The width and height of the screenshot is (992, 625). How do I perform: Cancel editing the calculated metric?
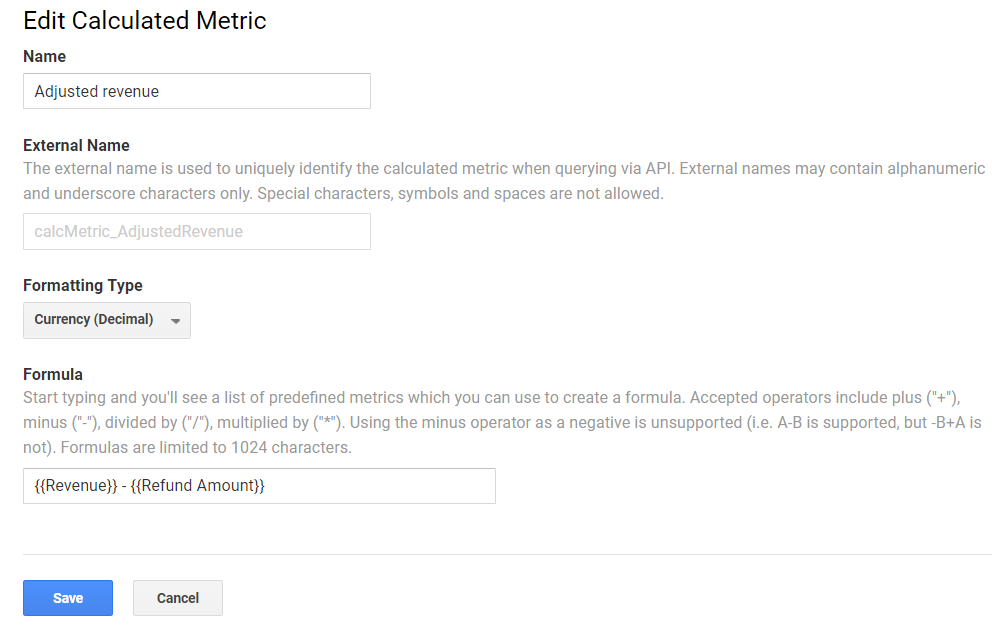(178, 598)
